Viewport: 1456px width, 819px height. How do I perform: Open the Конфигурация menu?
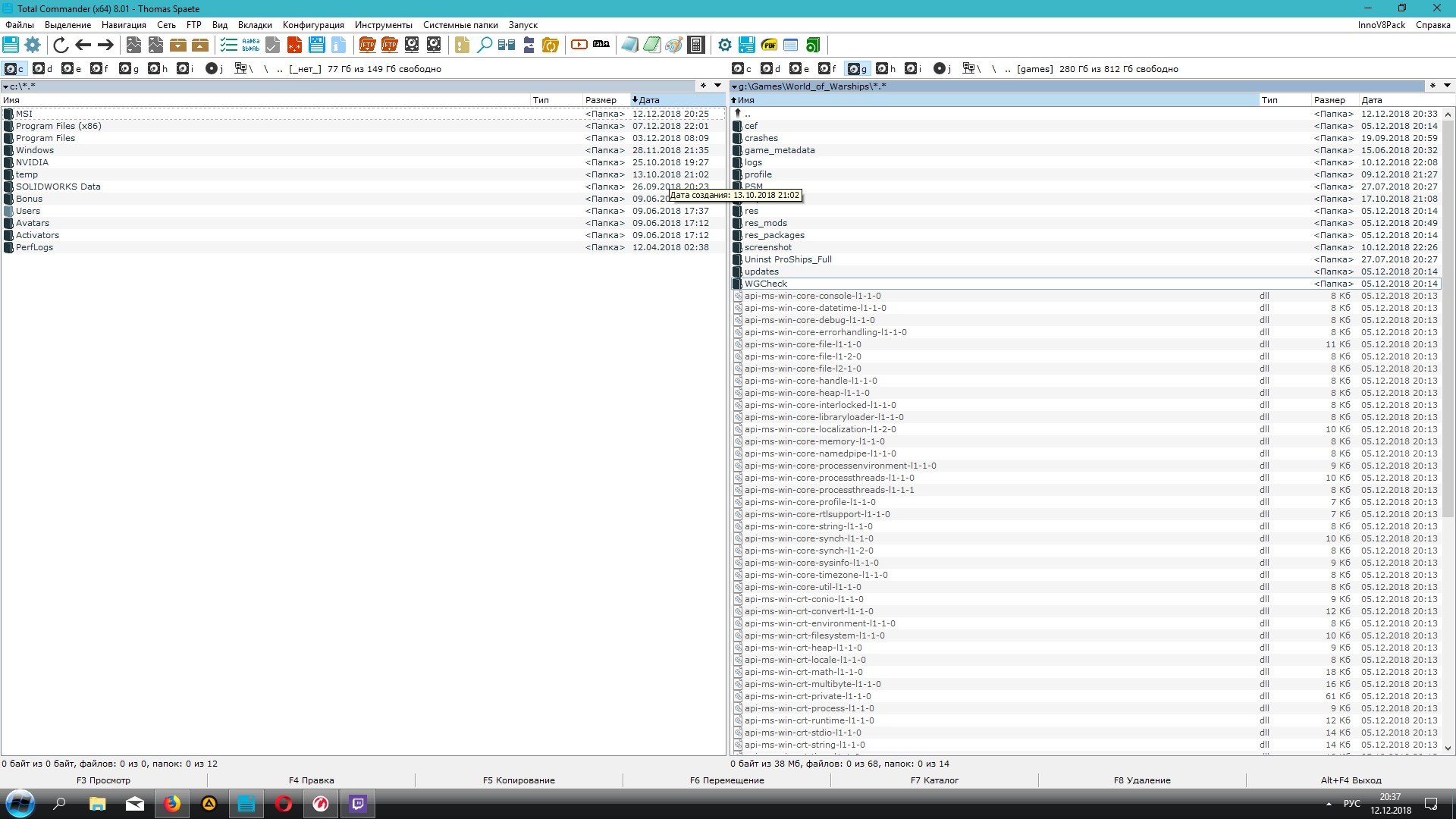point(313,25)
